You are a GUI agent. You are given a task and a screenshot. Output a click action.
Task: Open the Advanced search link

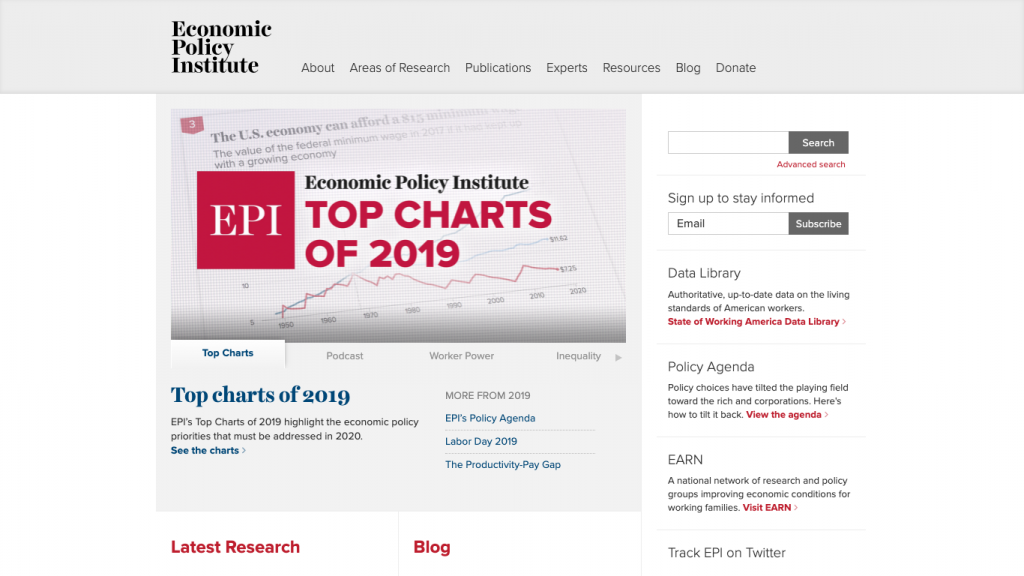(810, 165)
